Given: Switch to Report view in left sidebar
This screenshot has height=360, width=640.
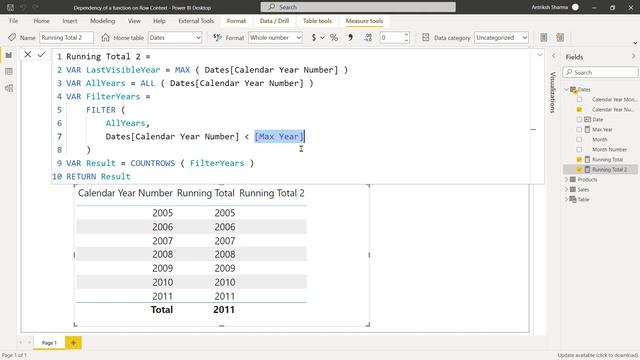Looking at the screenshot, I should (x=9, y=55).
